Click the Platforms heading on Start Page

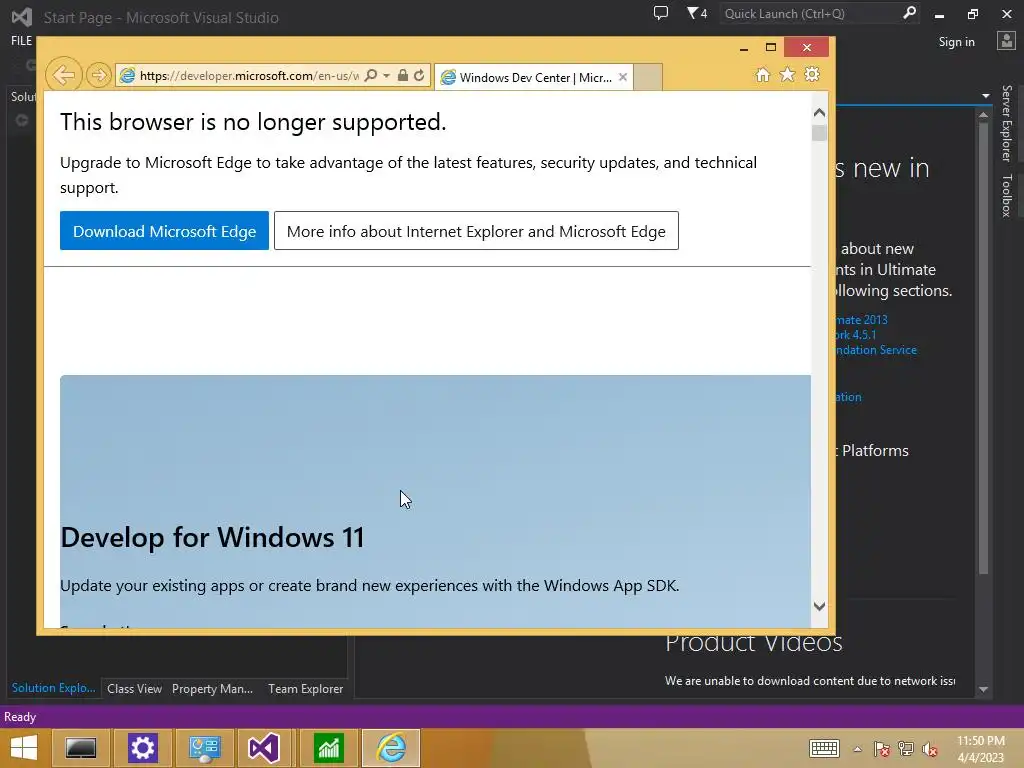(x=875, y=451)
